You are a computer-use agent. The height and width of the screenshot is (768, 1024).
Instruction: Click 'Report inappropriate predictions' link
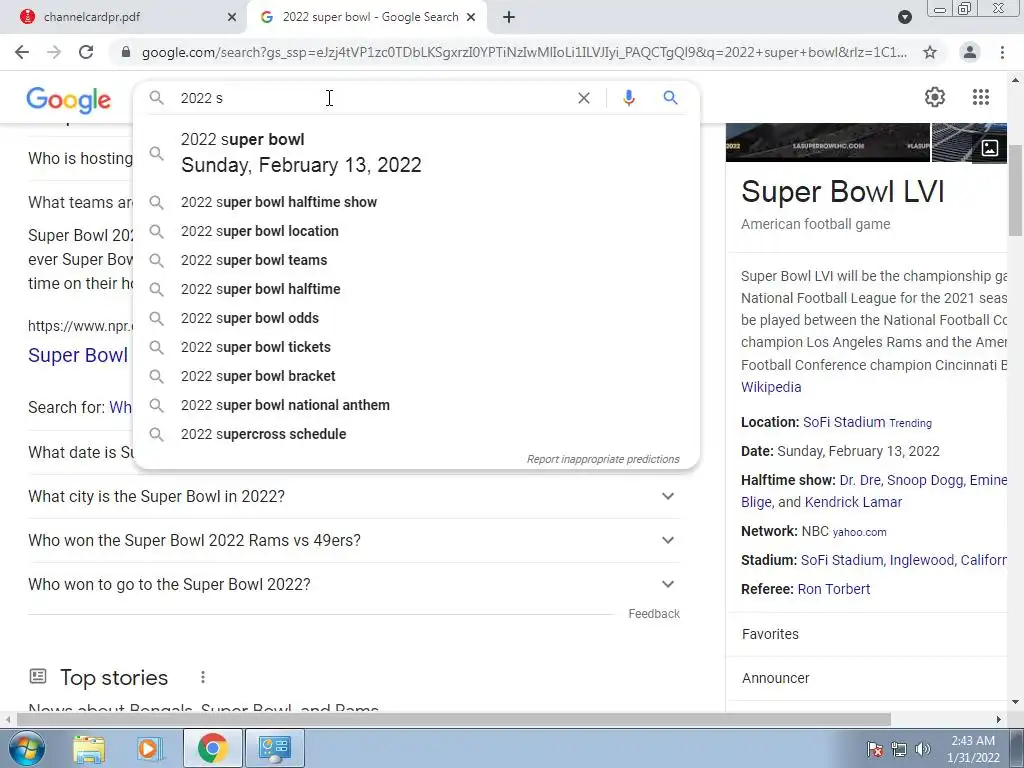(603, 459)
